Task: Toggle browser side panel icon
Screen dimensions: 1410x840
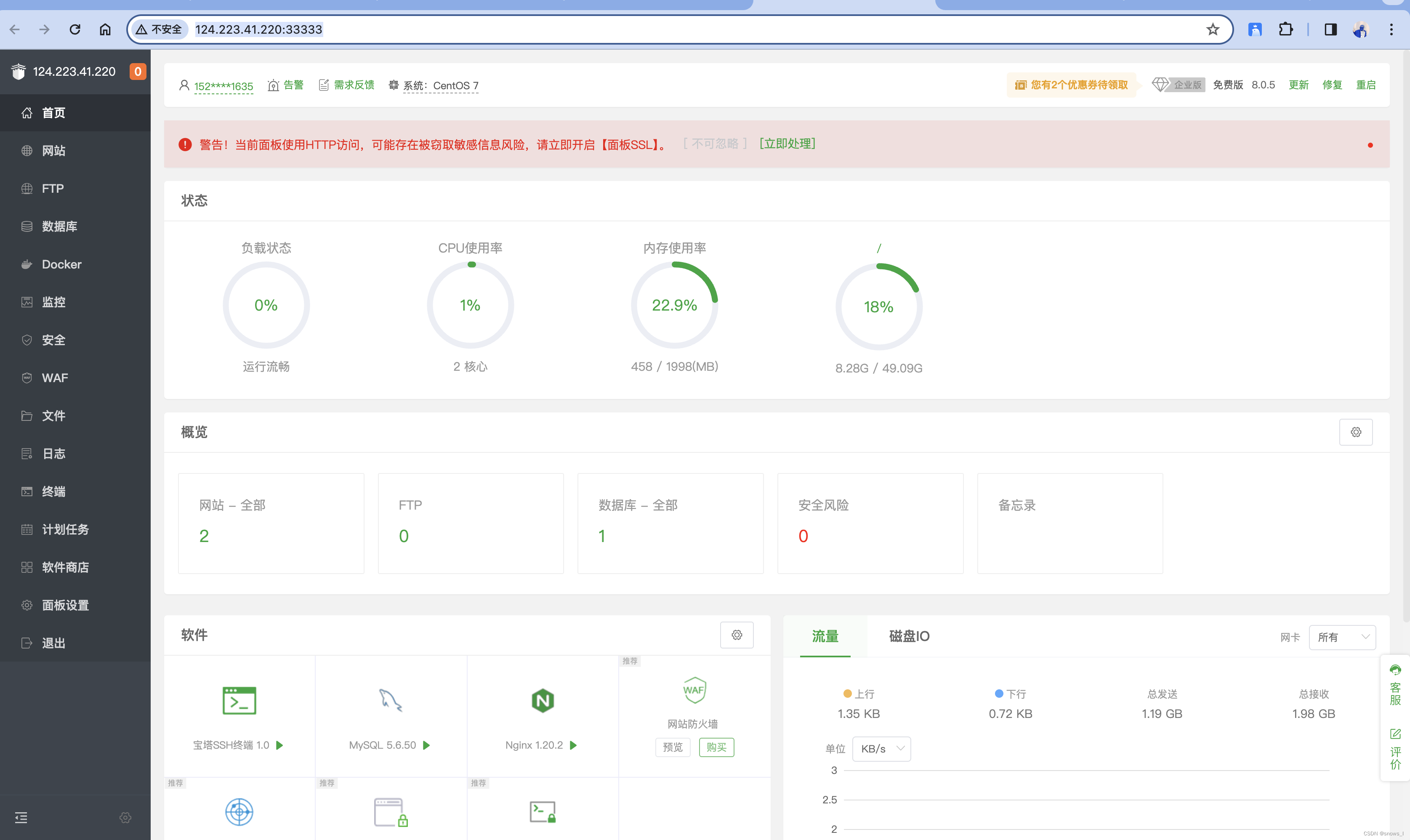Action: tap(1330, 29)
